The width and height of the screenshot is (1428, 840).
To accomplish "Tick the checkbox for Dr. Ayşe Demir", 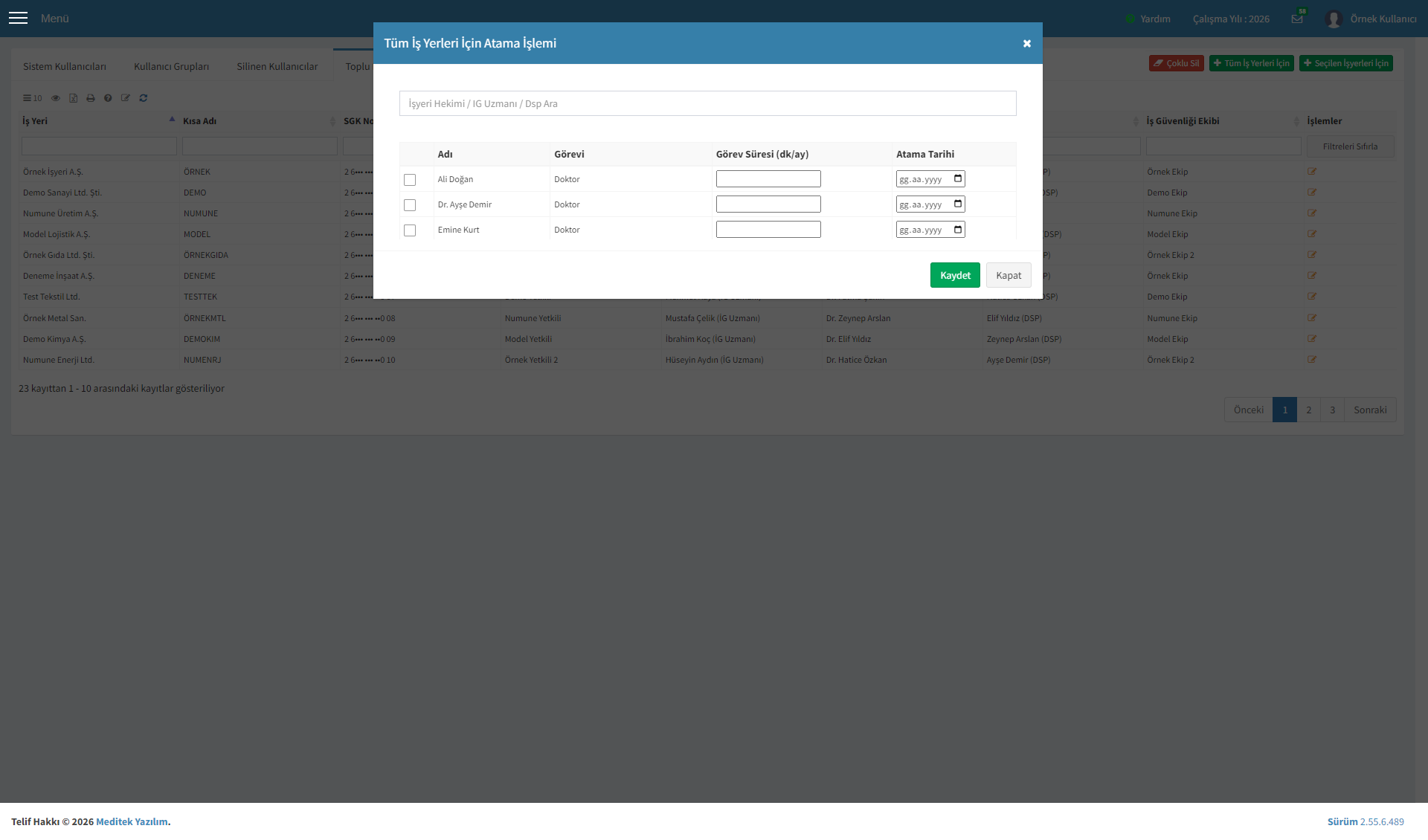I will point(410,205).
